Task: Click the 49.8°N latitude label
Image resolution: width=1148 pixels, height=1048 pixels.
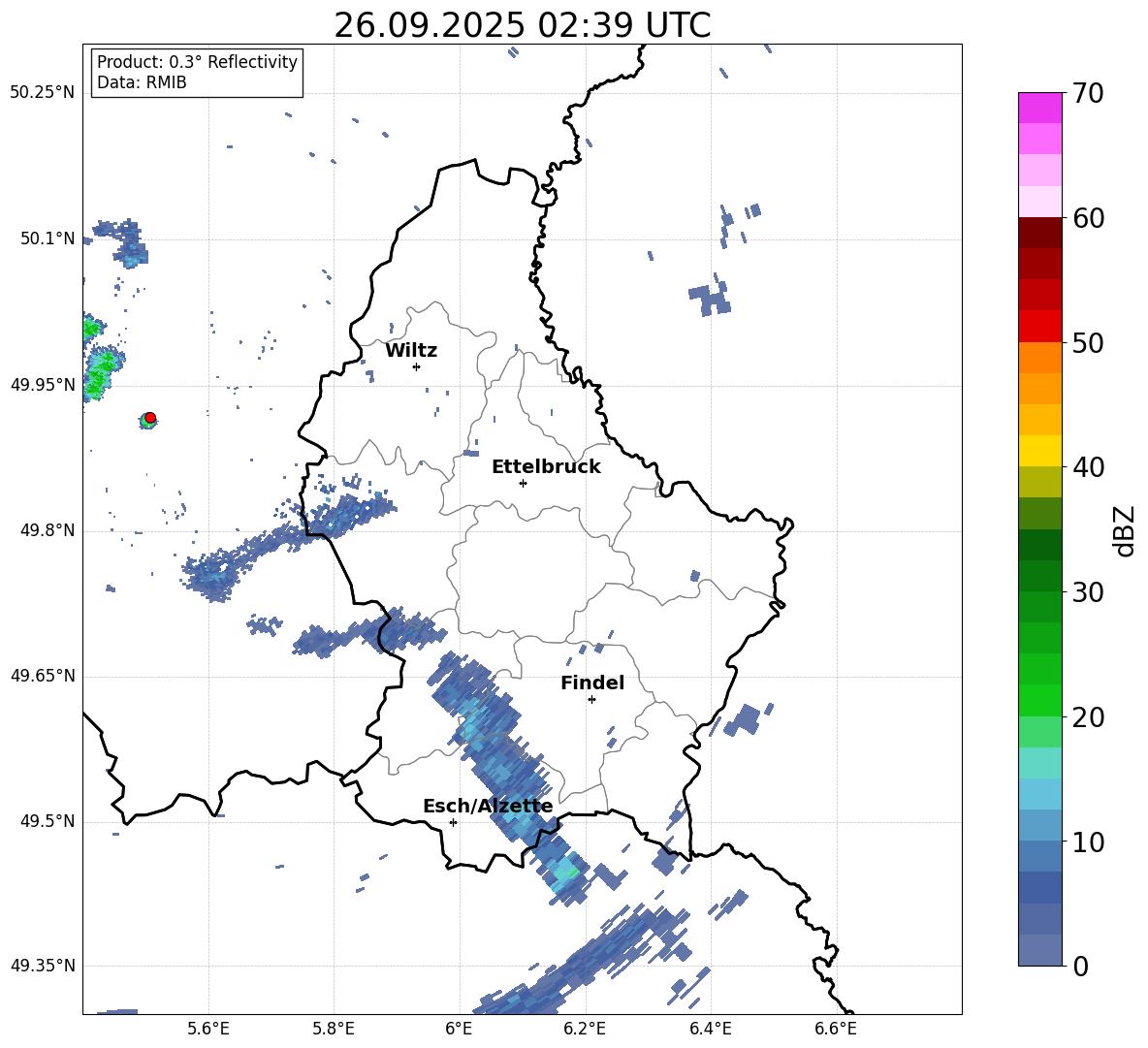Action: (48, 530)
